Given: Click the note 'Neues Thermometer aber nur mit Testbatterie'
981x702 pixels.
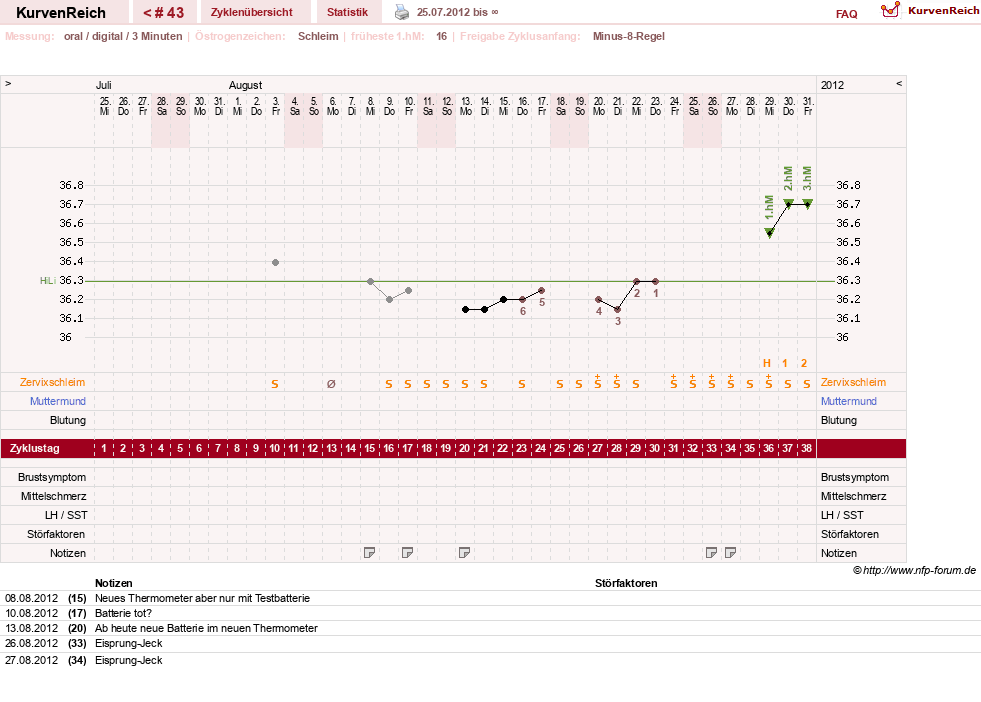Looking at the screenshot, I should 202,598.
